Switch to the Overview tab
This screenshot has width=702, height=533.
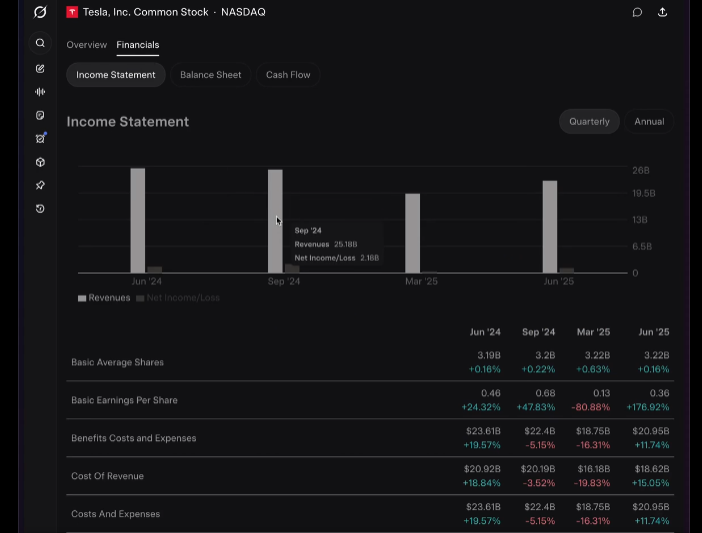(x=87, y=45)
